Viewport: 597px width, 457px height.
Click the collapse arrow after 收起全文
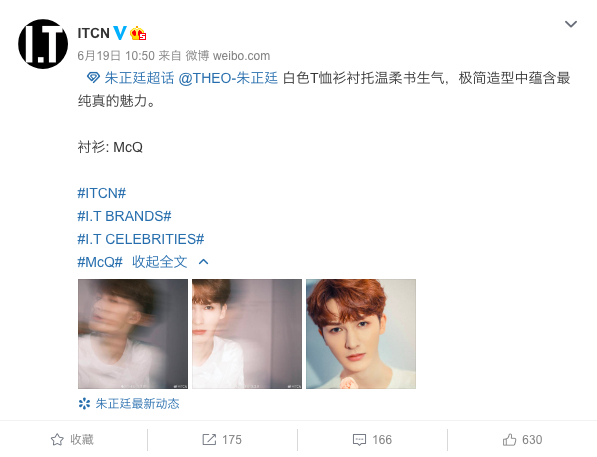pyautogui.click(x=204, y=262)
